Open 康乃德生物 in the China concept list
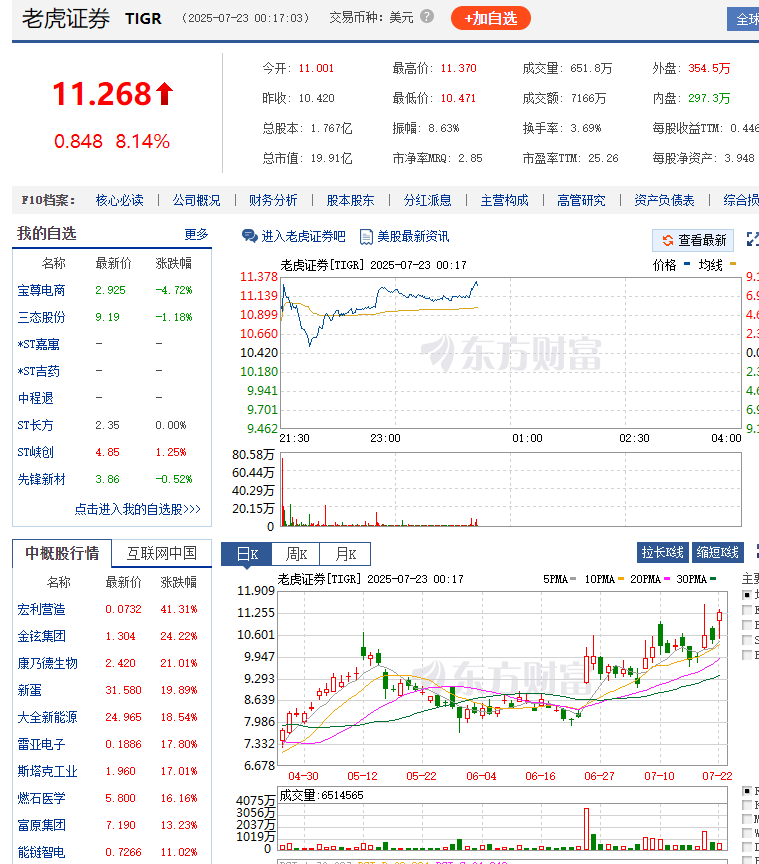Image resolution: width=759 pixels, height=864 pixels. point(47,663)
